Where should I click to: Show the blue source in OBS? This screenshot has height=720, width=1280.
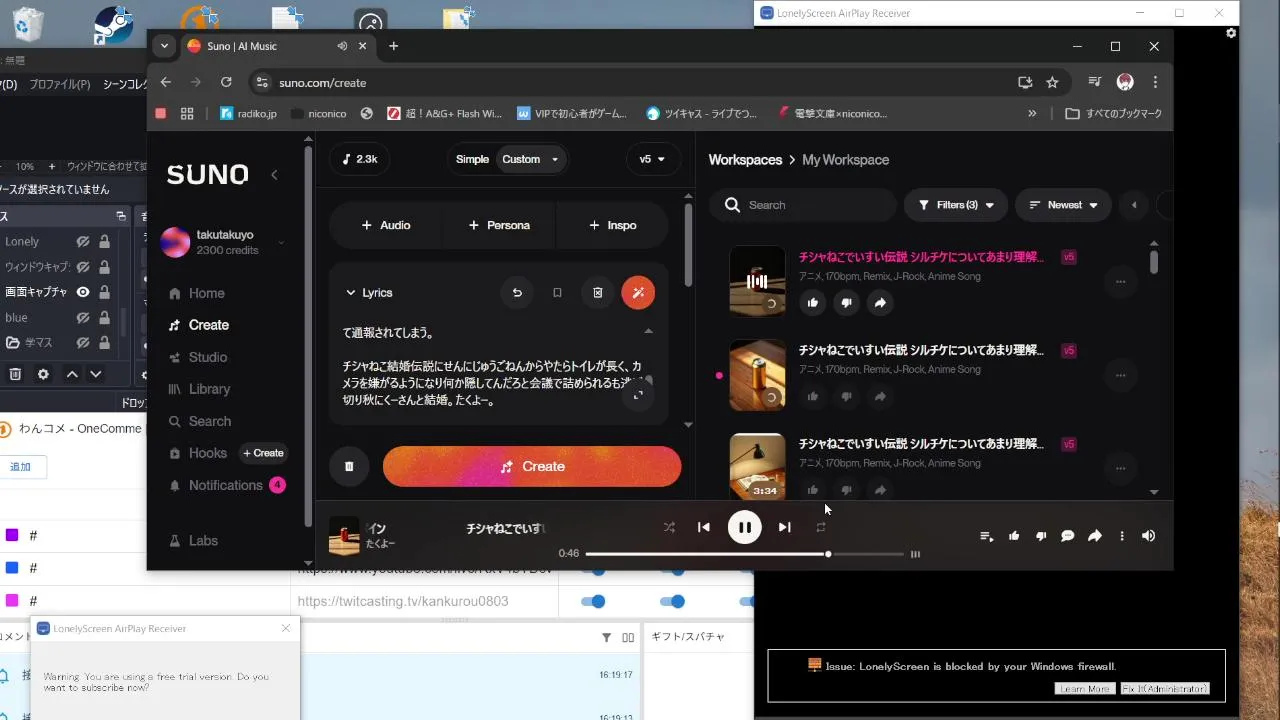[83, 318]
